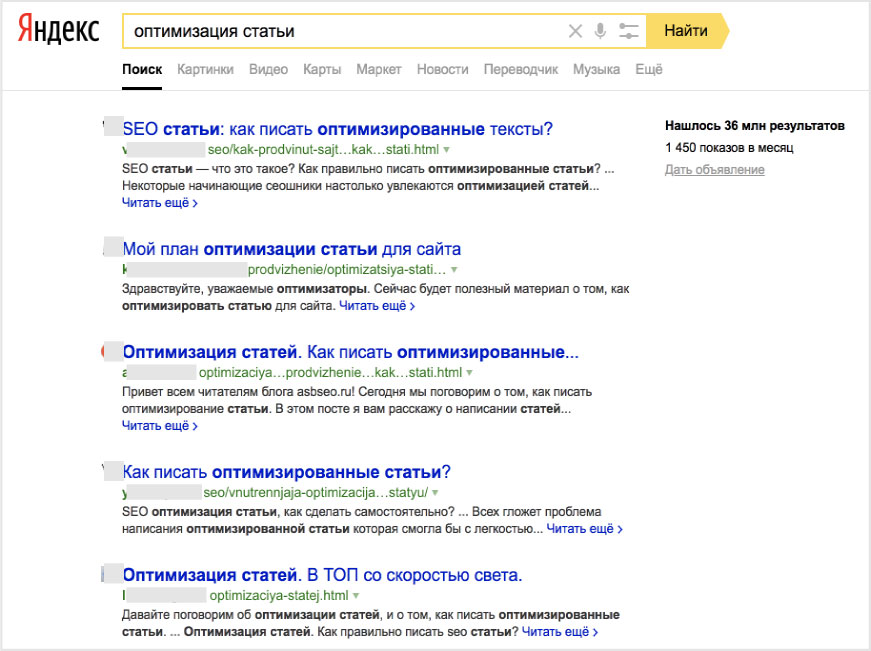Click Читать ещё after писать seo статьи?
This screenshot has height=651, width=871.
560,632
